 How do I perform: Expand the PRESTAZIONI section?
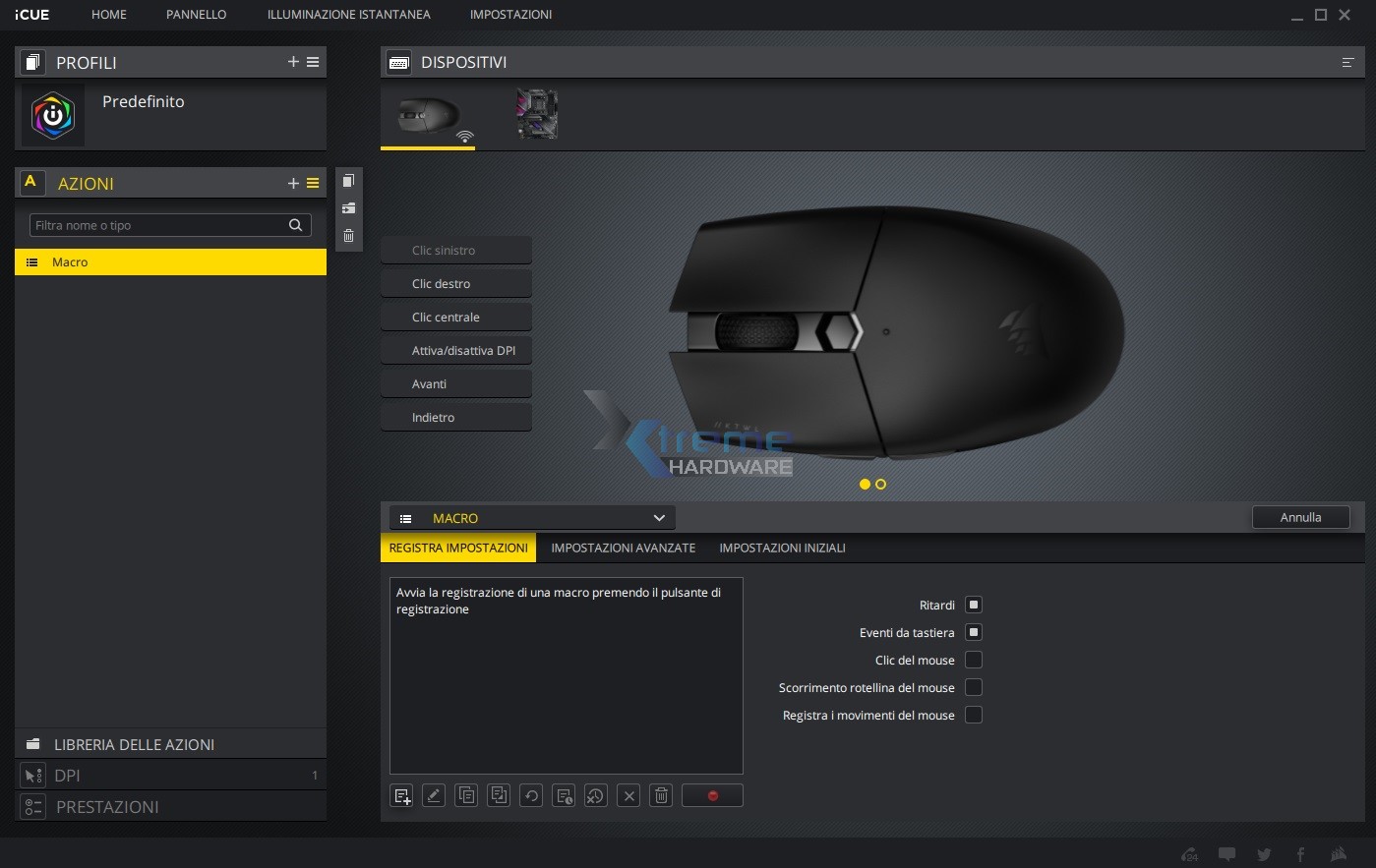pos(170,807)
